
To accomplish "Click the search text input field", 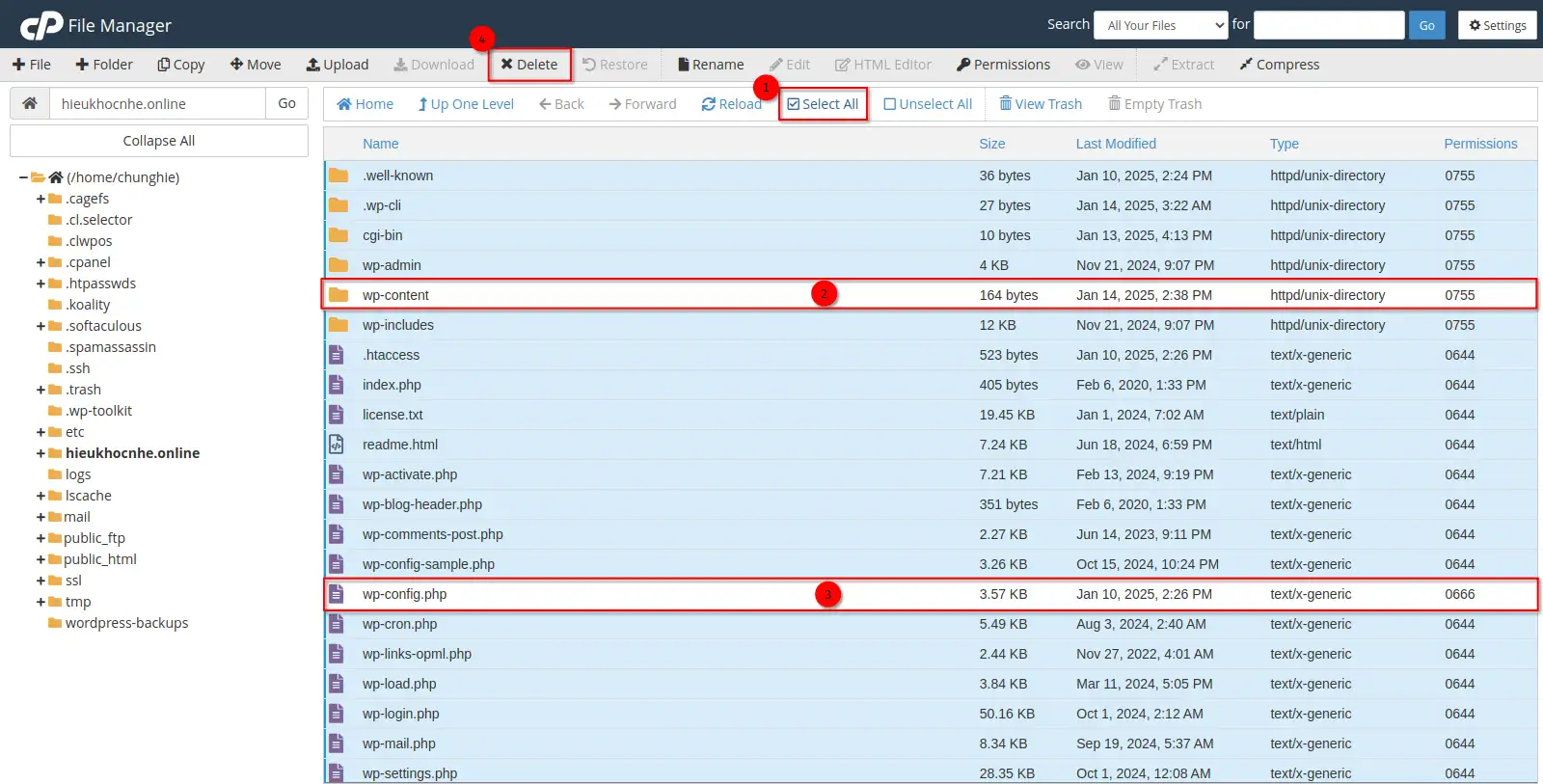I will (x=1328, y=25).
